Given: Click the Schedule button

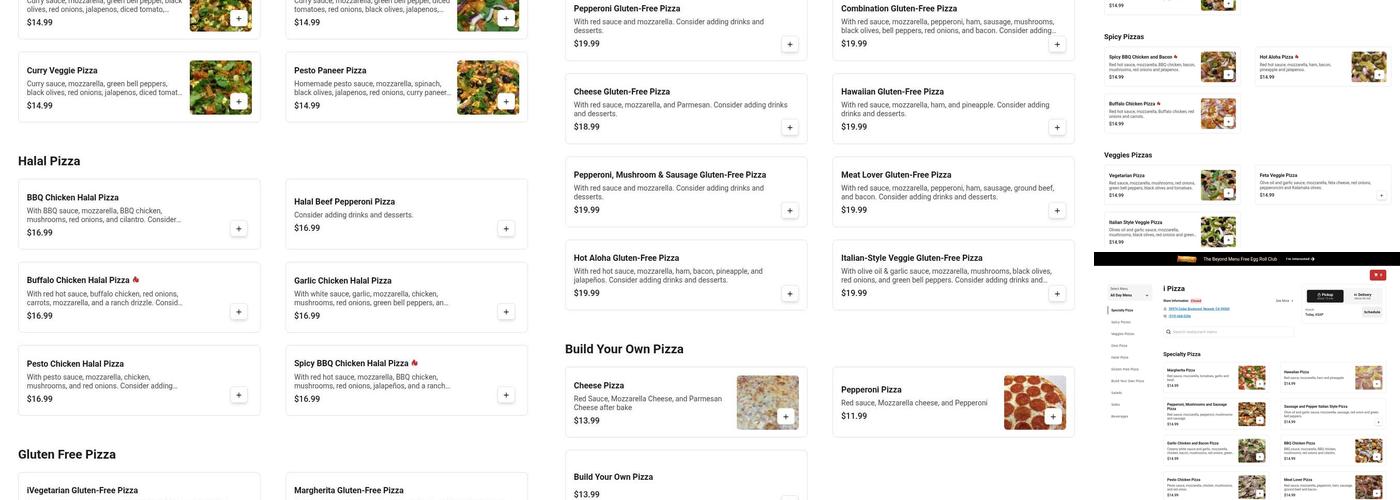Looking at the screenshot, I should (x=1371, y=312).
